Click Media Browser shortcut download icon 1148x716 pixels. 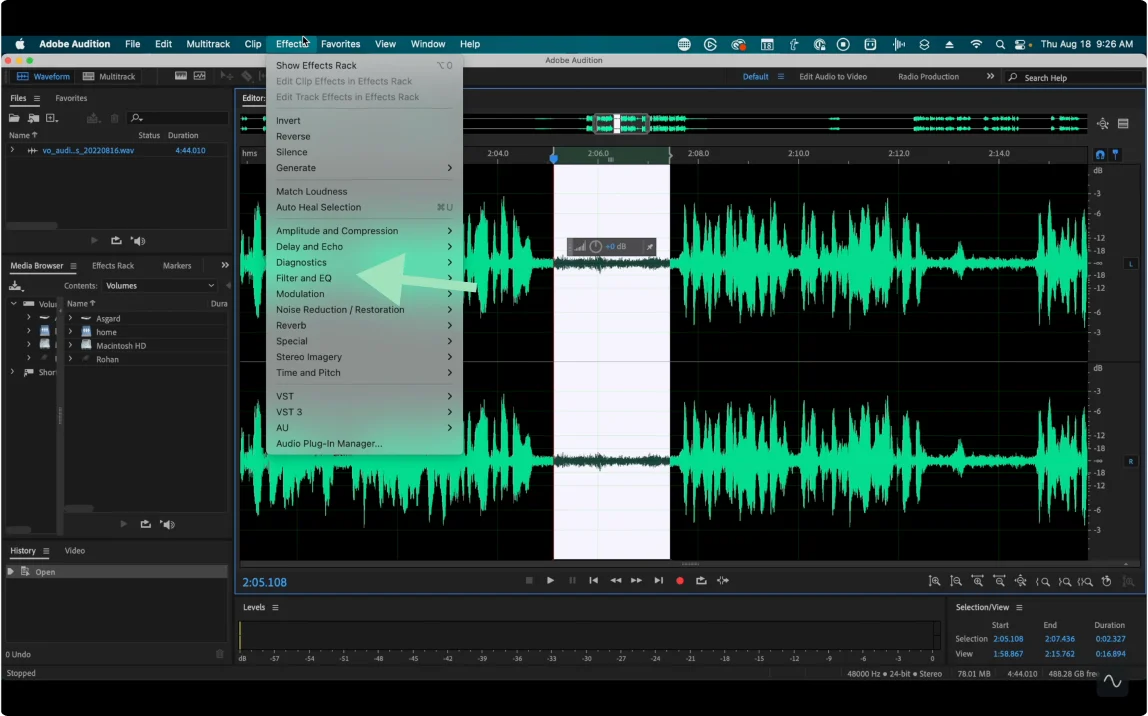[15, 286]
